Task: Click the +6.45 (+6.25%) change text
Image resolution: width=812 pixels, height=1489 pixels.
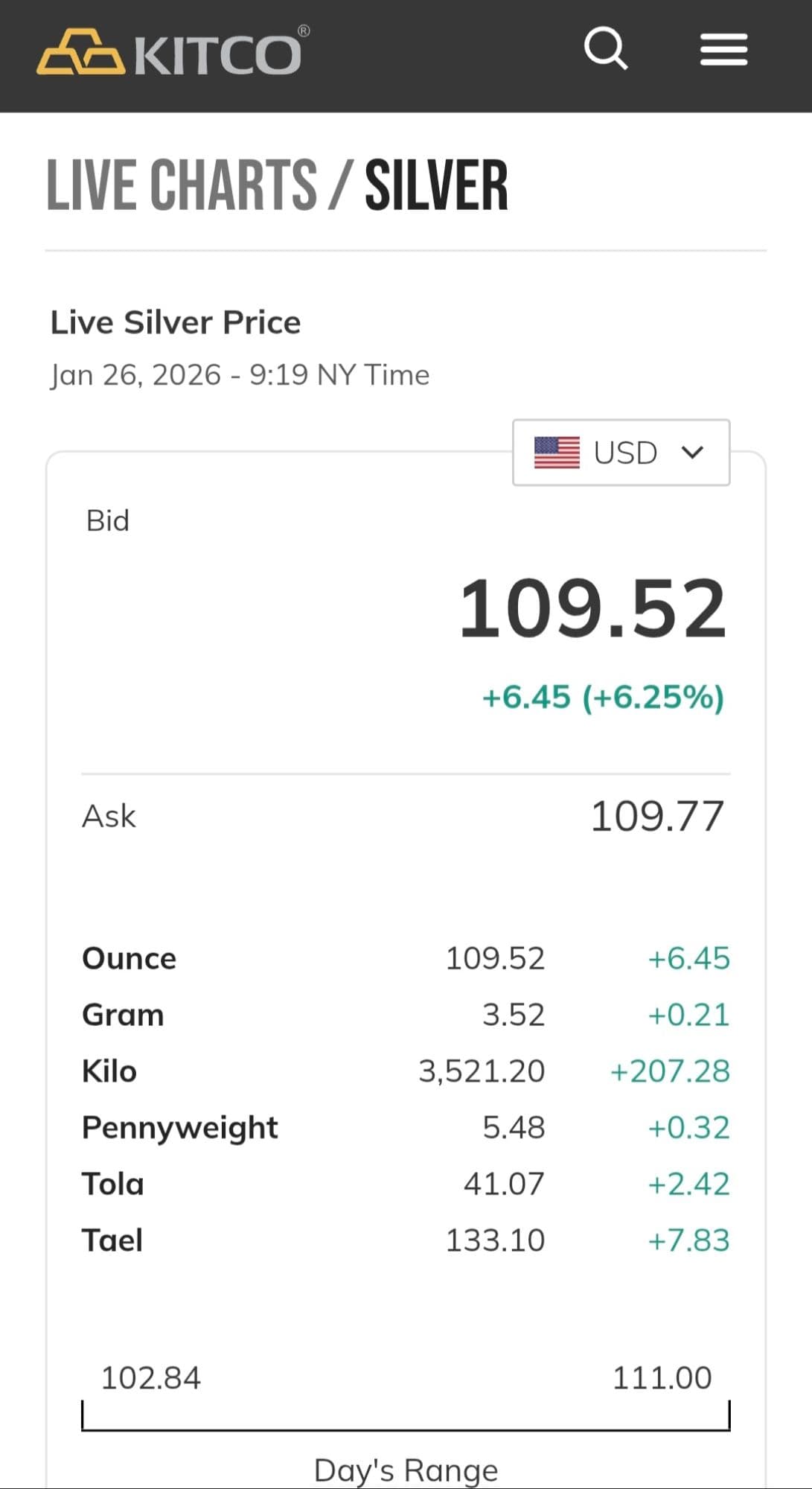Action: (603, 698)
